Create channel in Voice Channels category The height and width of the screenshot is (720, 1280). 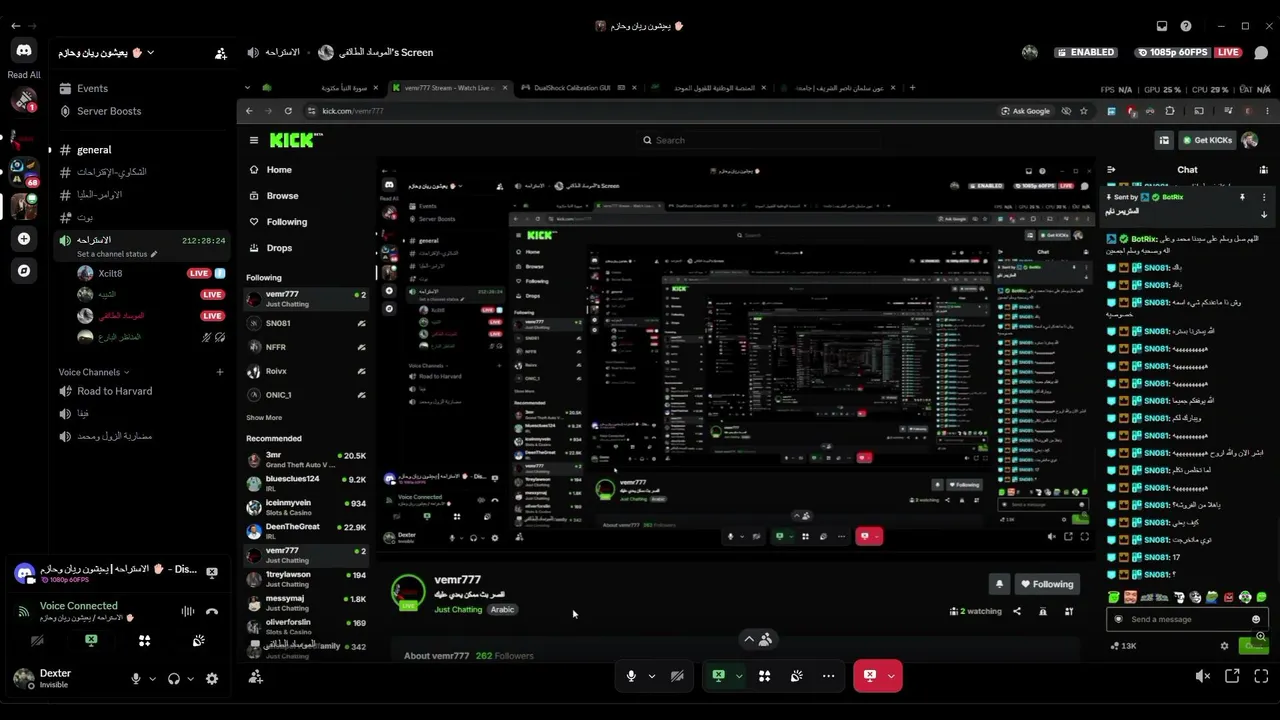coord(220,372)
